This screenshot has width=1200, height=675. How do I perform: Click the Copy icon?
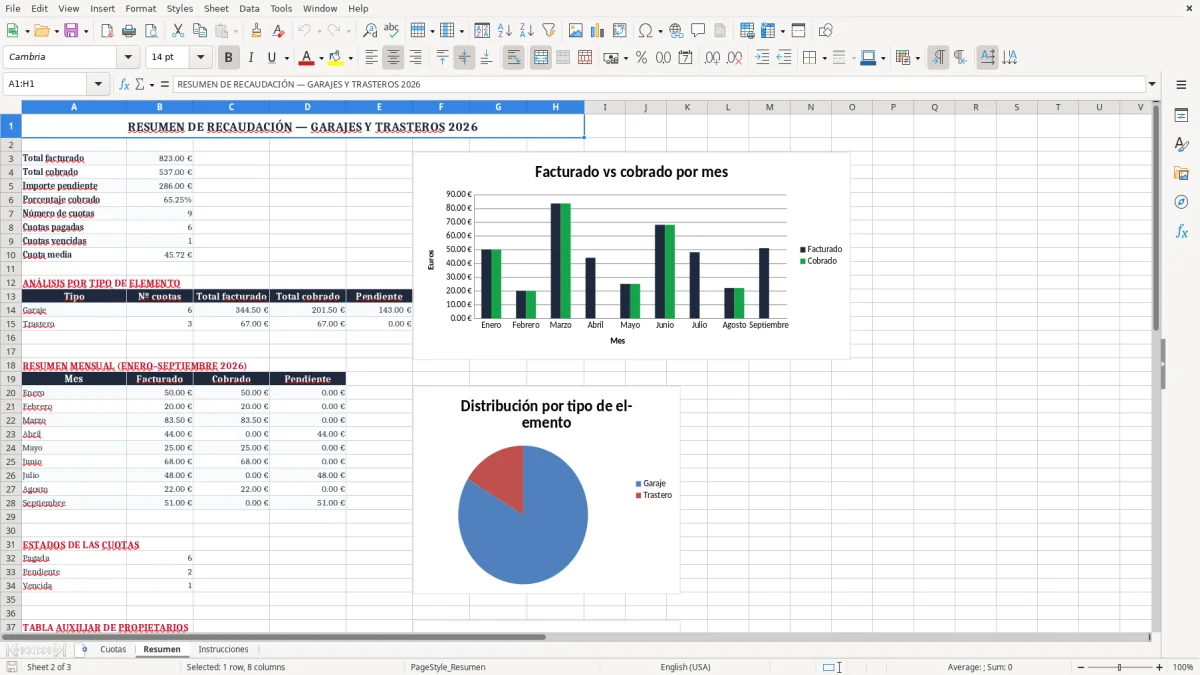[199, 31]
